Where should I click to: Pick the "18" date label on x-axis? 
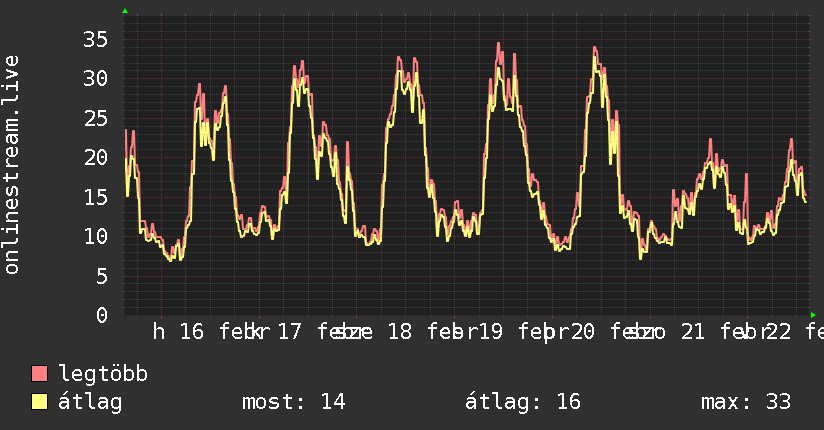[399, 331]
